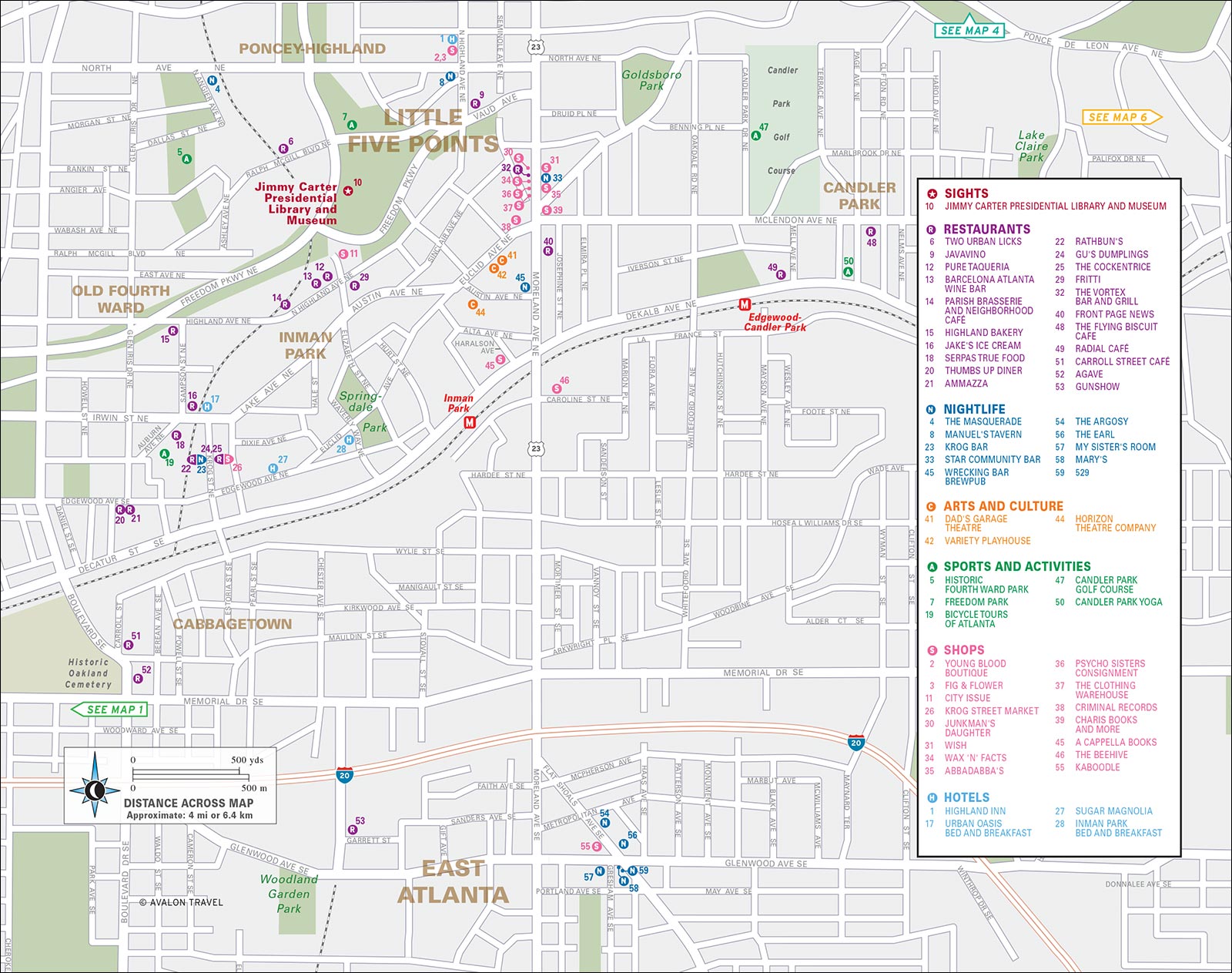Click the Horizon Theatre marker 44

pos(473,304)
